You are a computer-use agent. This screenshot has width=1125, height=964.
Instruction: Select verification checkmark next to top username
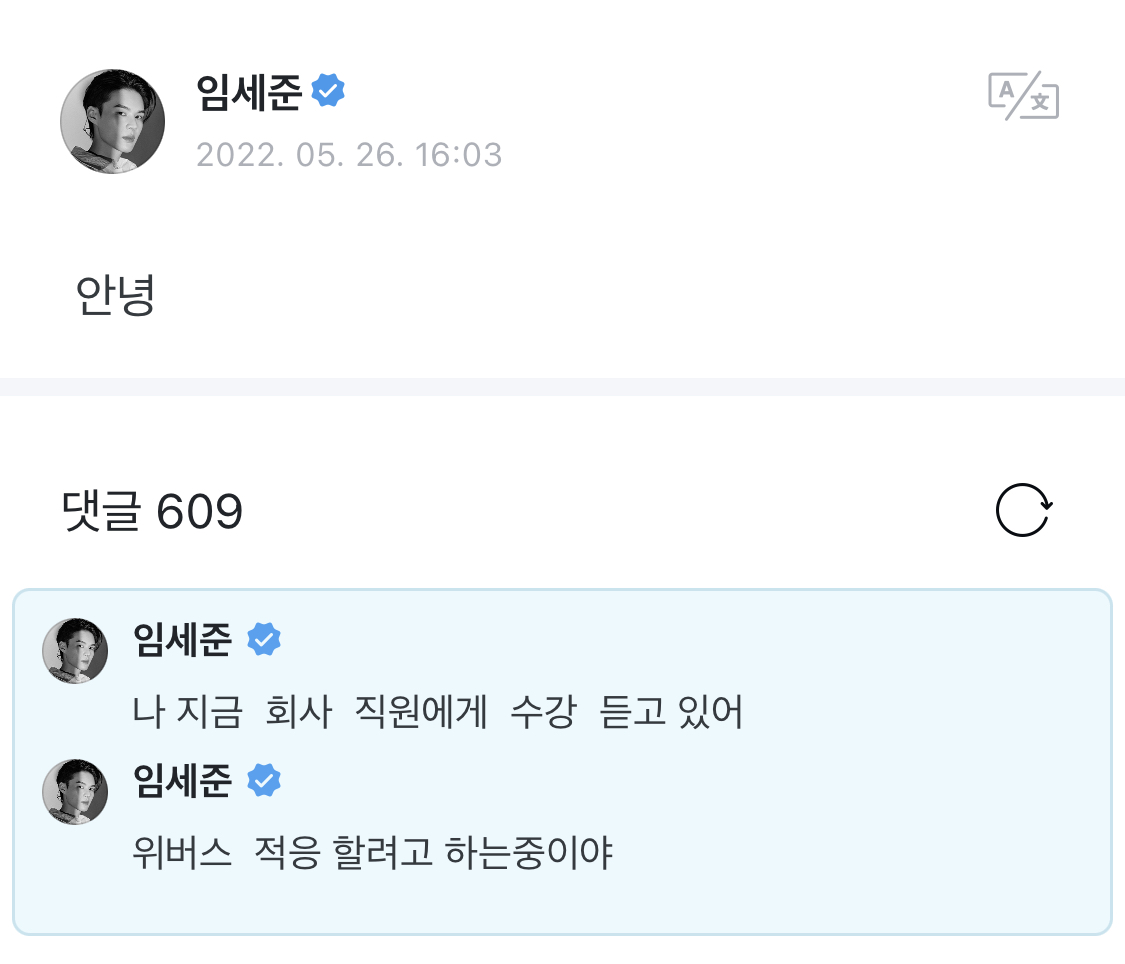click(328, 89)
